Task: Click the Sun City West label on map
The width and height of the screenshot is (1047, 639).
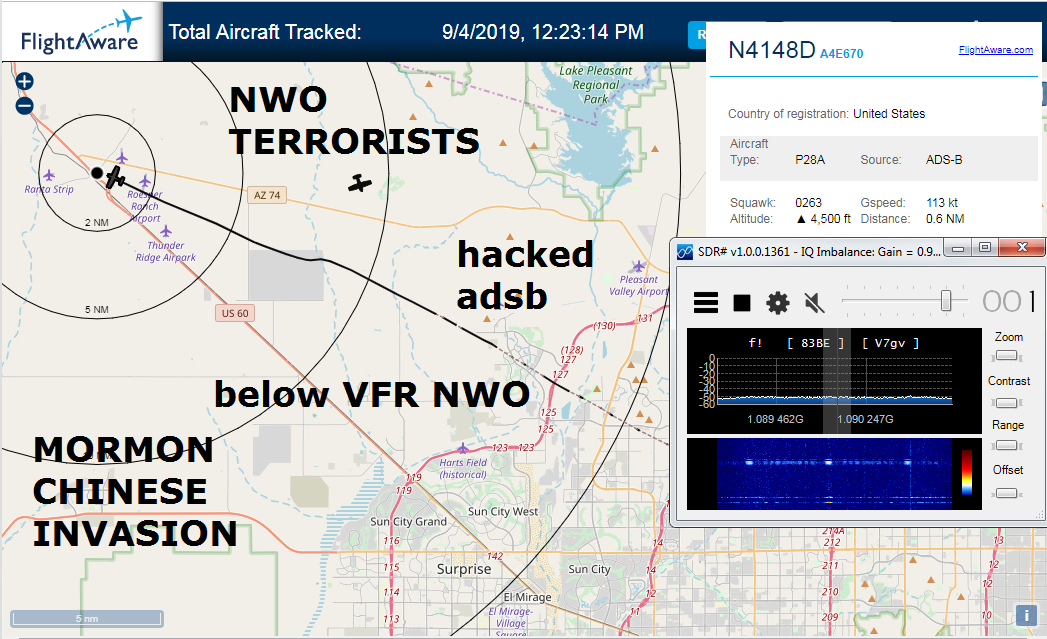Action: coord(503,512)
